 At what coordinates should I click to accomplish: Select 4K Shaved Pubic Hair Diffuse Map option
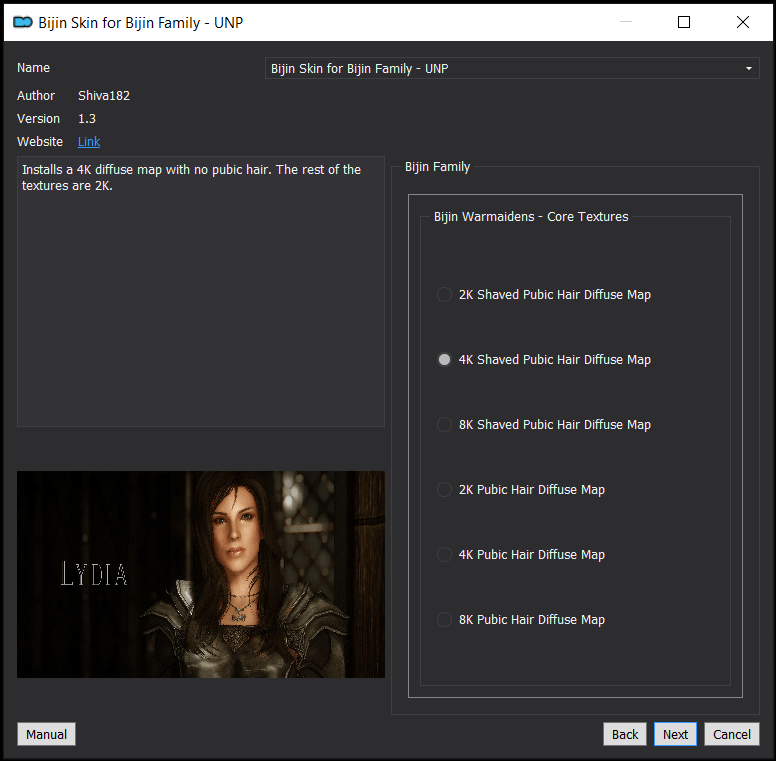(x=544, y=359)
